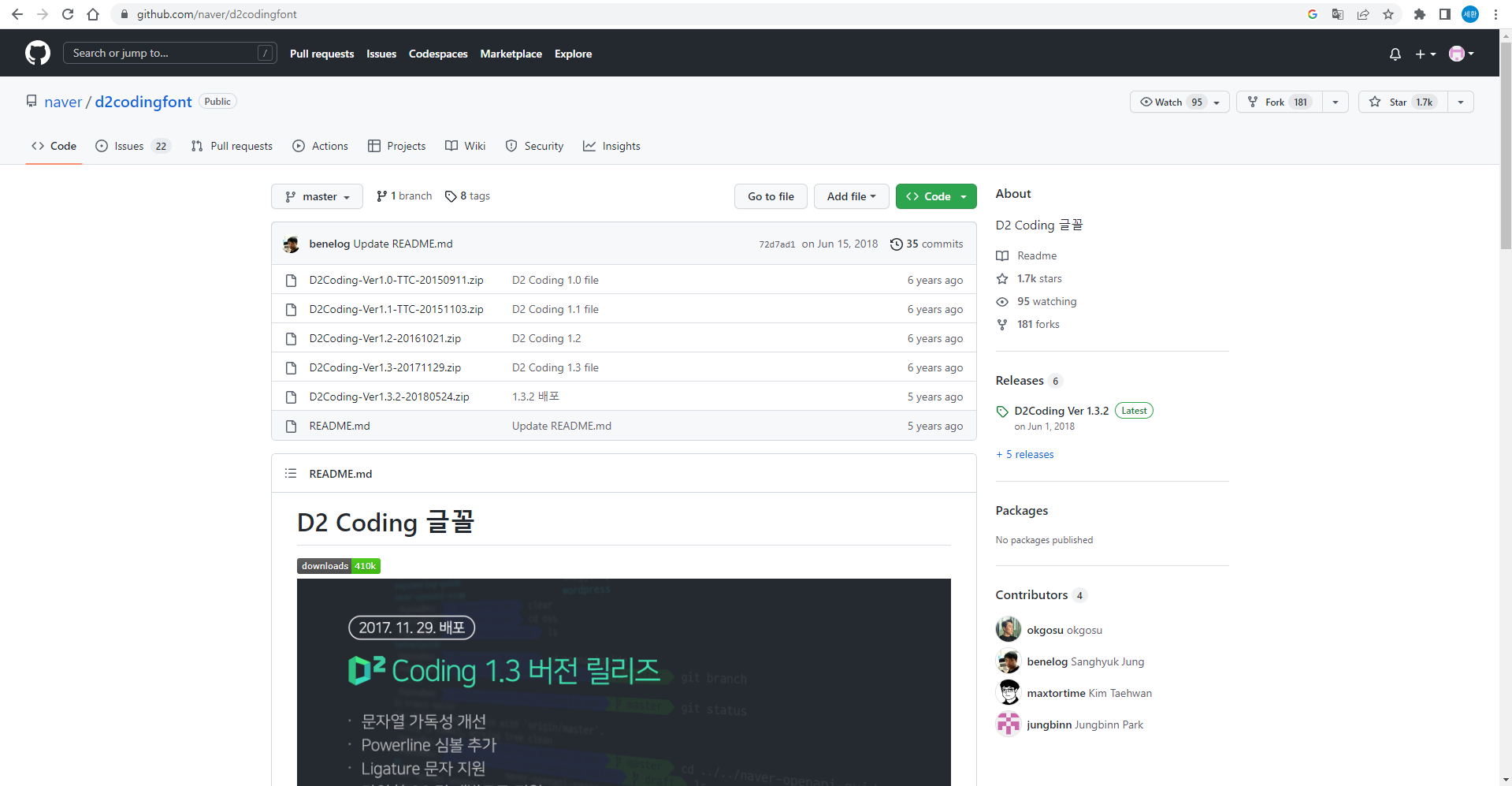
Task: Open the naver owner link
Action: click(63, 102)
